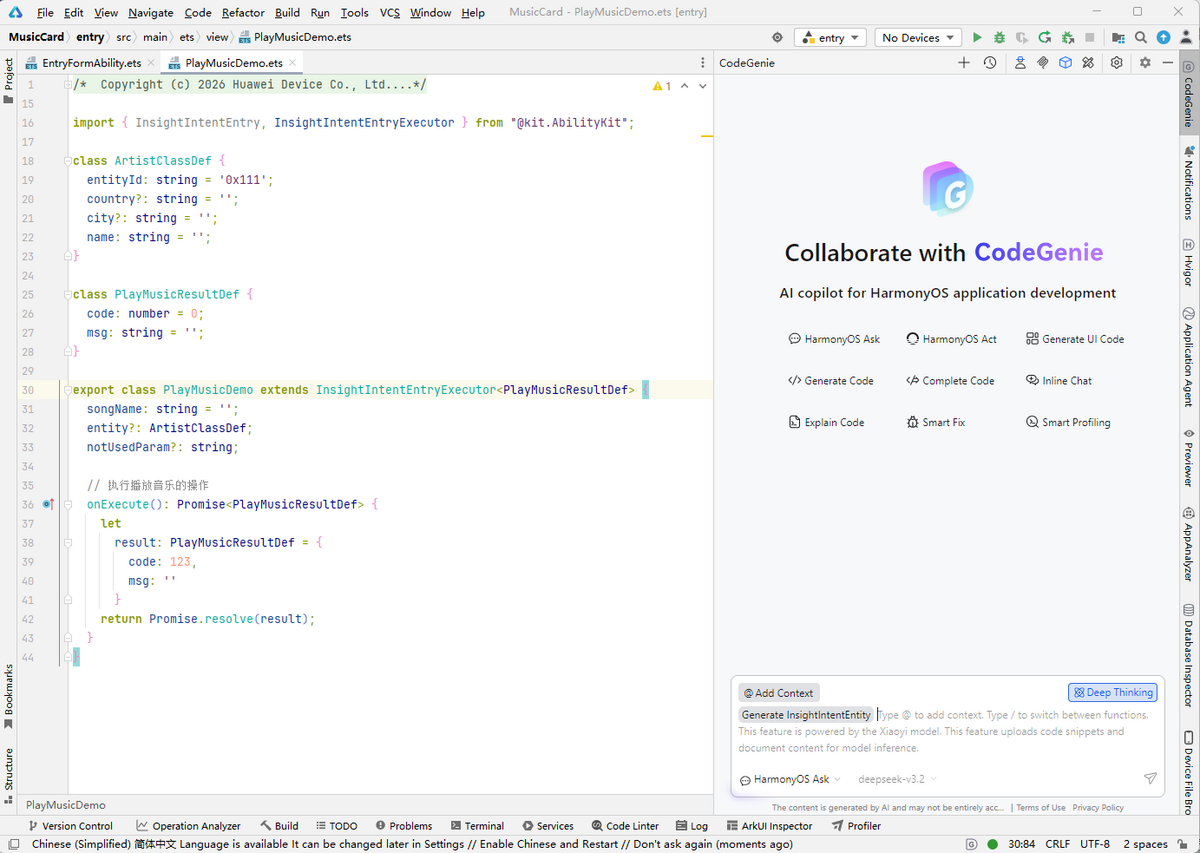Open the entry run configuration dropdown

(832, 38)
